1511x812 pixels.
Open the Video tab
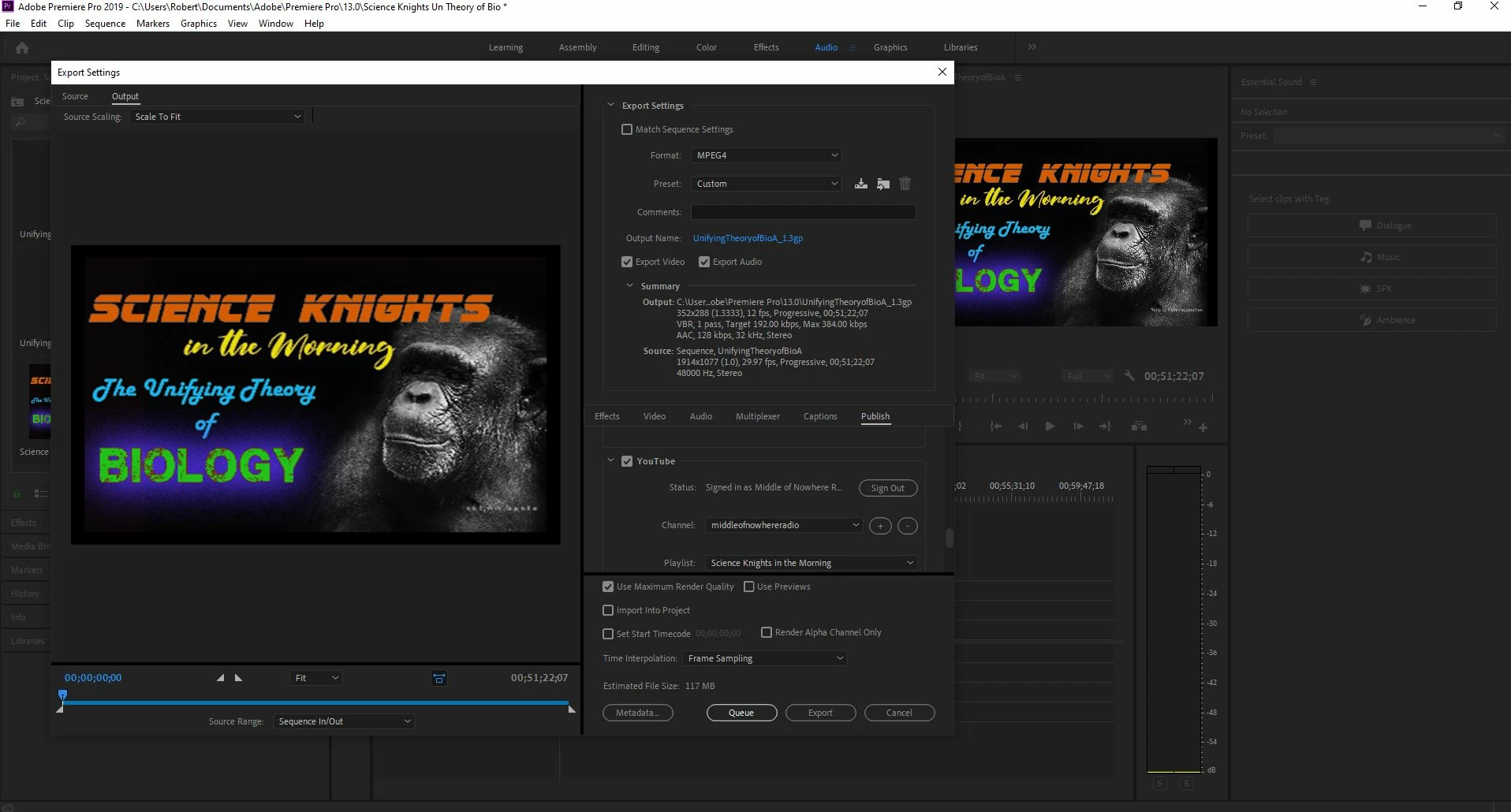point(655,416)
